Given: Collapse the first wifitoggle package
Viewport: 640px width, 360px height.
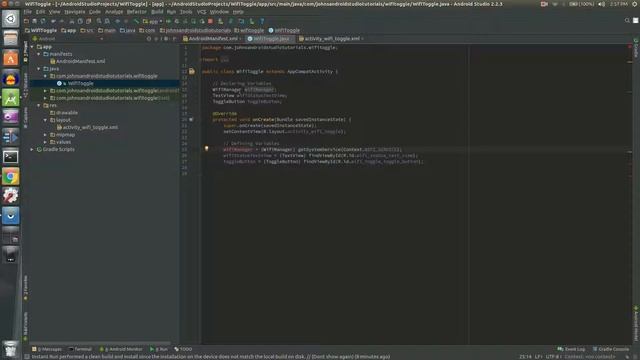Looking at the screenshot, I should click(45, 76).
